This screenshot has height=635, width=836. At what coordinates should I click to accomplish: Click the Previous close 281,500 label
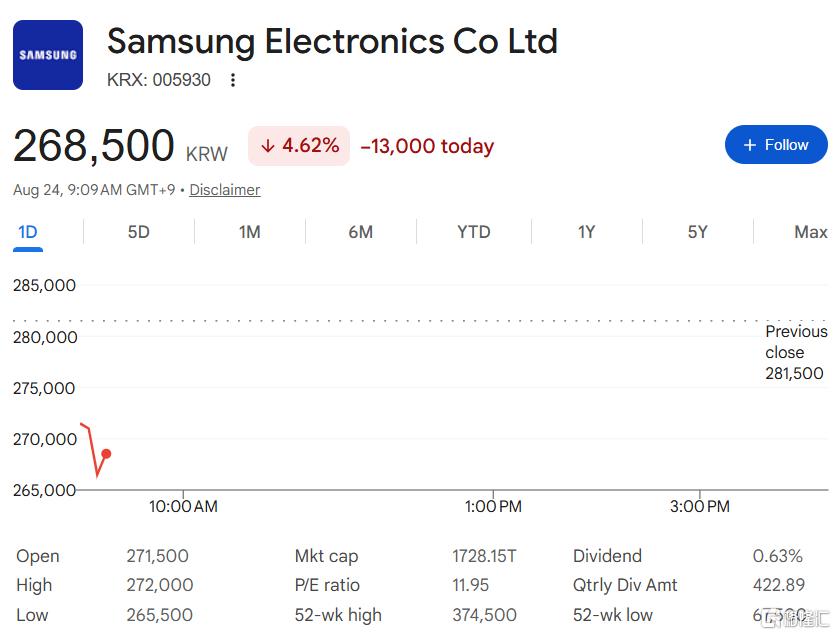(797, 352)
